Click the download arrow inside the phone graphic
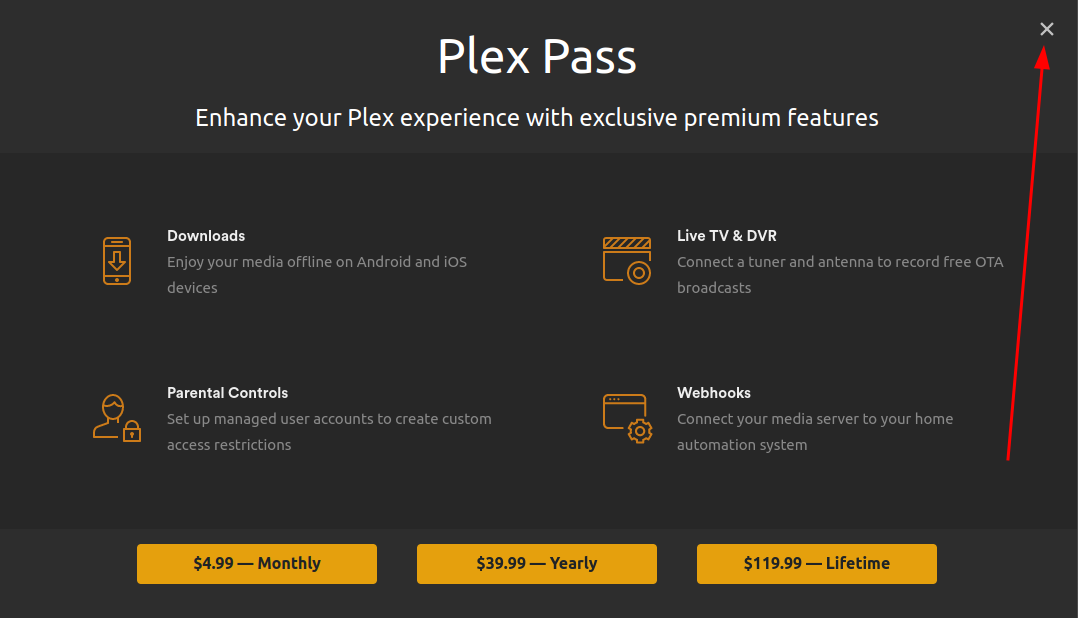This screenshot has height=618, width=1078. click(x=117, y=258)
